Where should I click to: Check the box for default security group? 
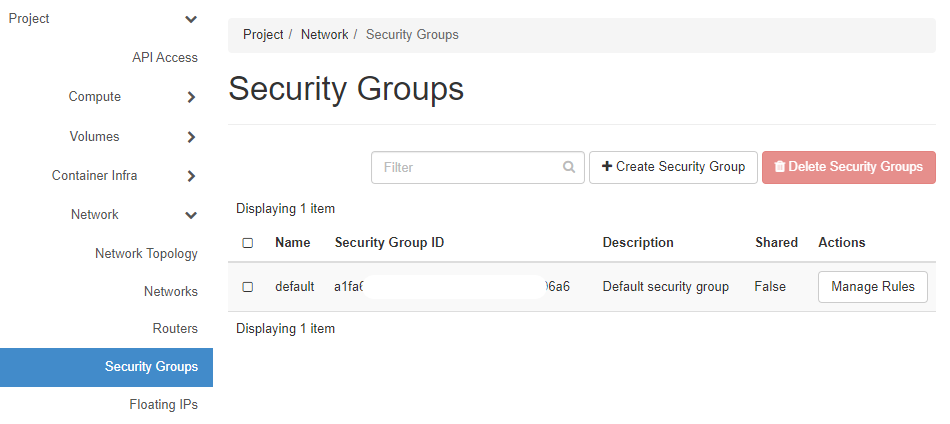[248, 287]
